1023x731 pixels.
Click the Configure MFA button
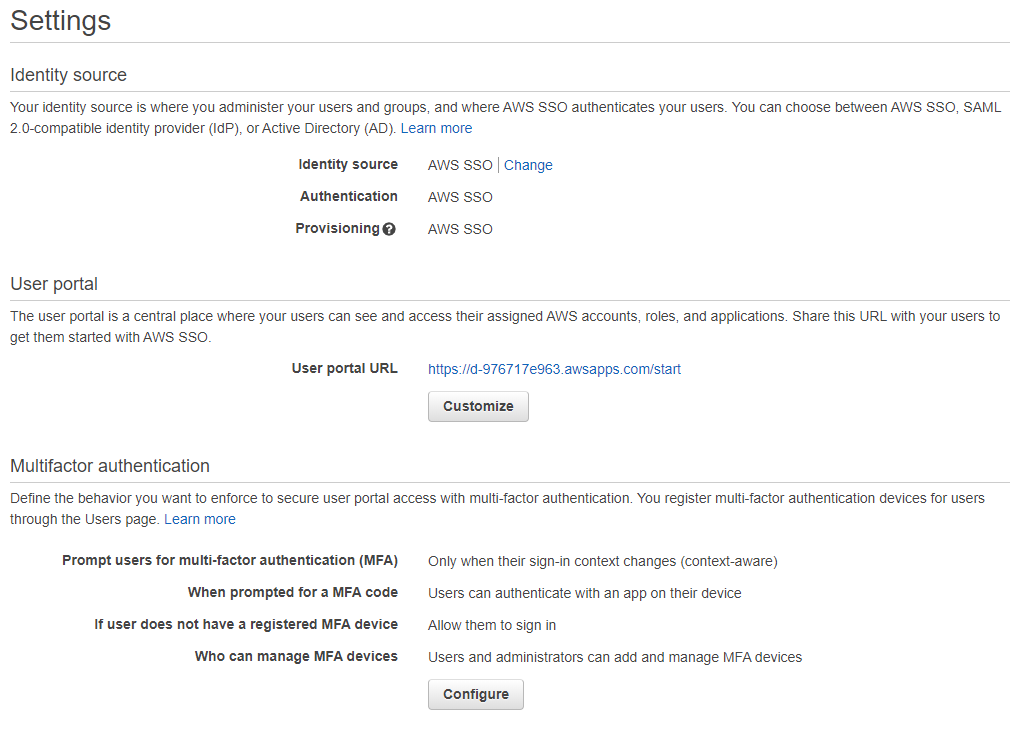coord(476,694)
